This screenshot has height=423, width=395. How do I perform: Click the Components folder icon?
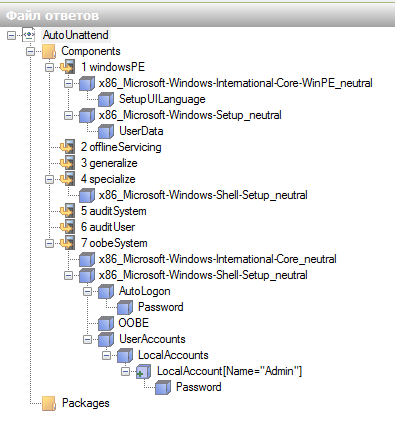[49, 52]
